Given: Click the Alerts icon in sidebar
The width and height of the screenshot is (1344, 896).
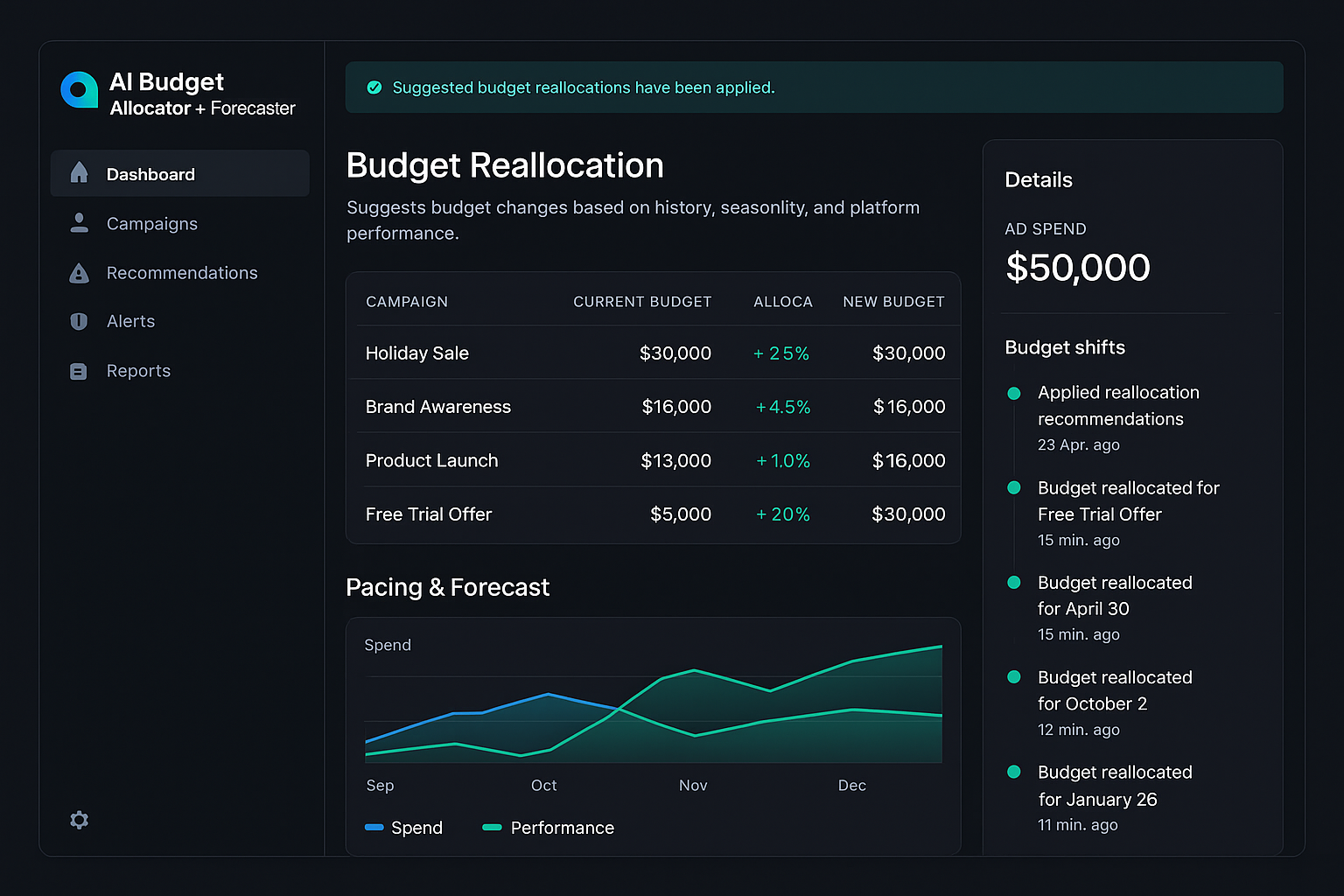Looking at the screenshot, I should tap(79, 321).
